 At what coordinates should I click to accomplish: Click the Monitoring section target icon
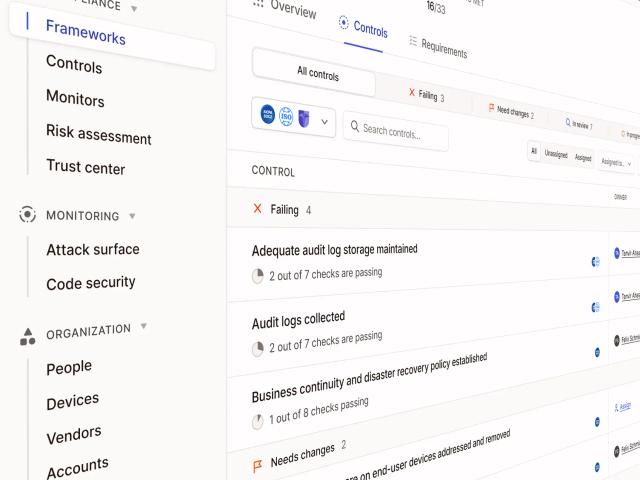27,214
